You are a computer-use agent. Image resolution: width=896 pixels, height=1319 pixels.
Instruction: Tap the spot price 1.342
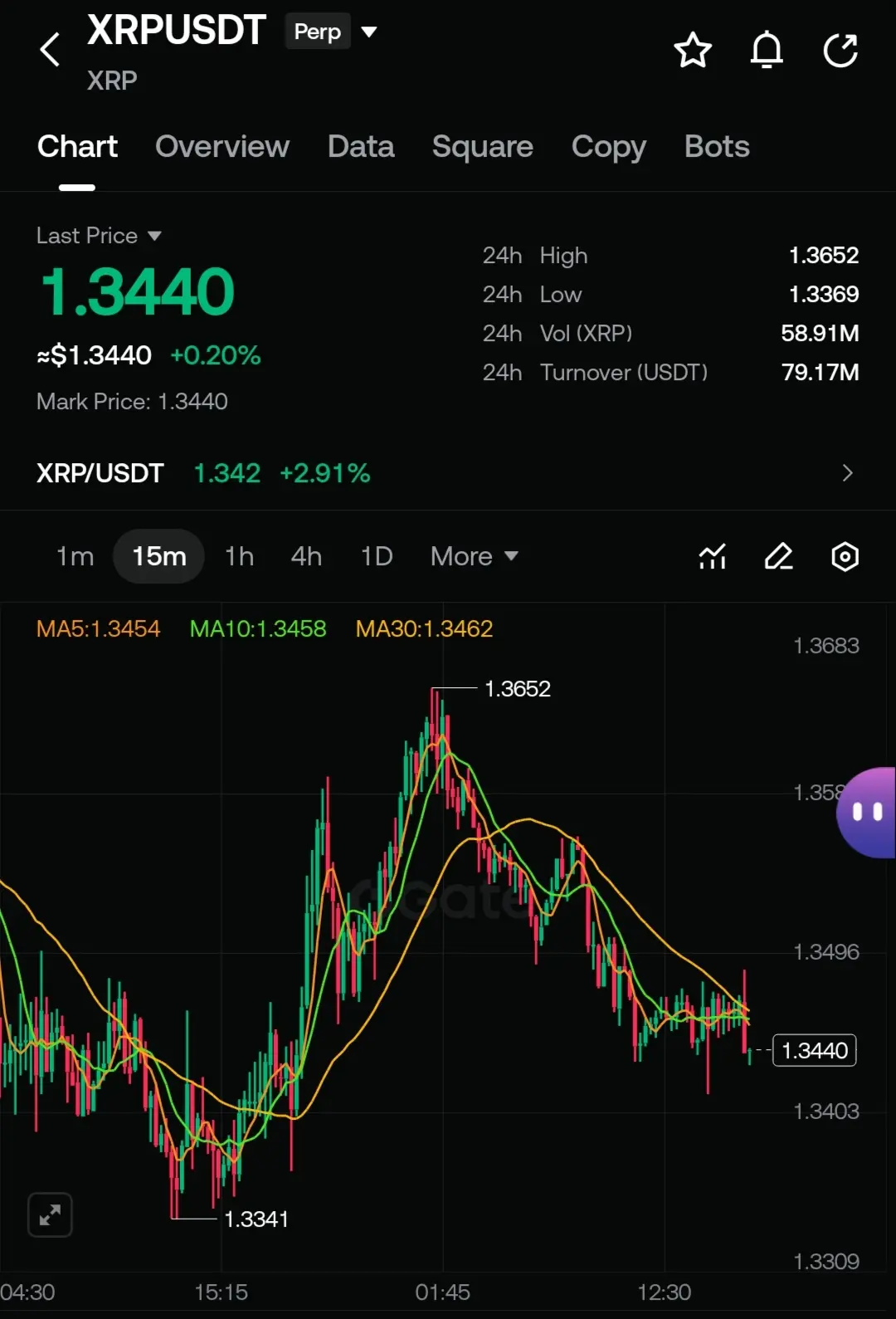click(x=226, y=473)
